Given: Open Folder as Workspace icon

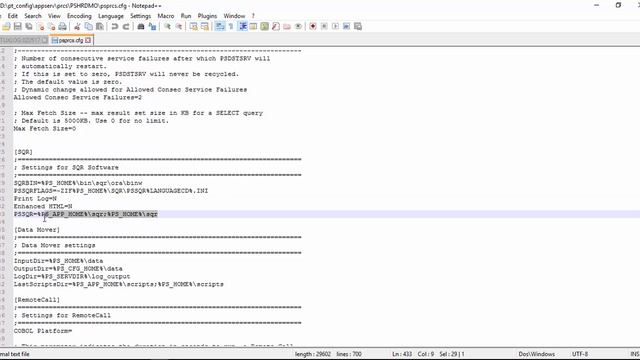Looking at the screenshot, I should pyautogui.click(x=287, y=27).
